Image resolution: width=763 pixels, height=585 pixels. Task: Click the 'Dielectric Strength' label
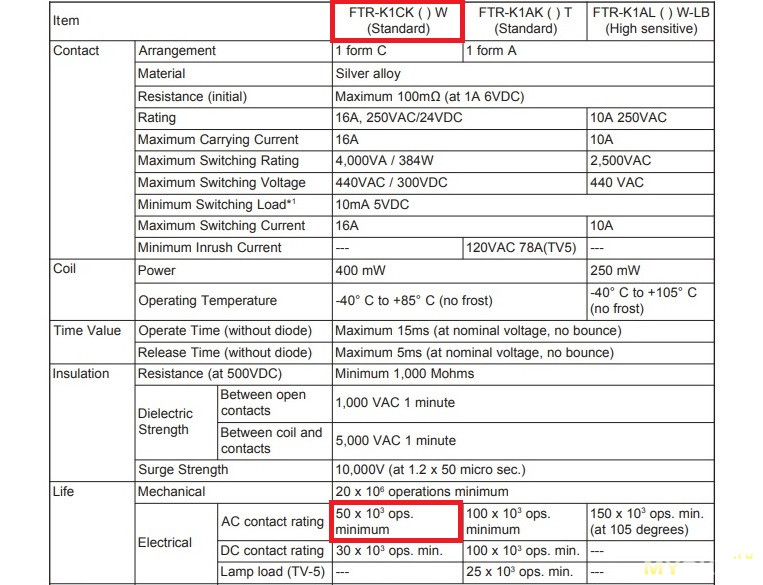click(x=176, y=421)
